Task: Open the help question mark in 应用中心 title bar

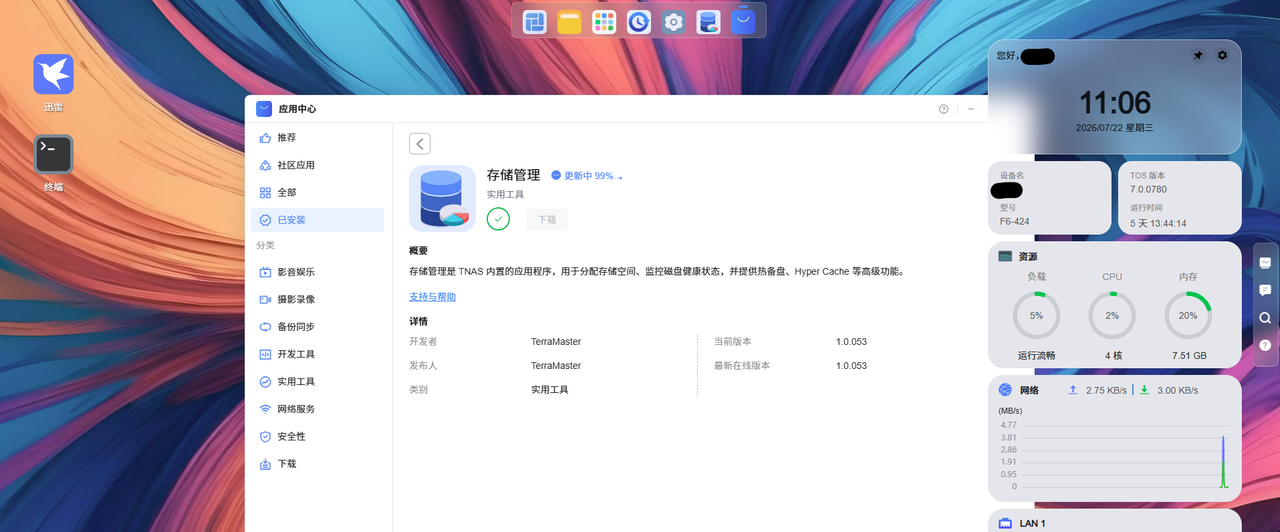Action: [943, 109]
